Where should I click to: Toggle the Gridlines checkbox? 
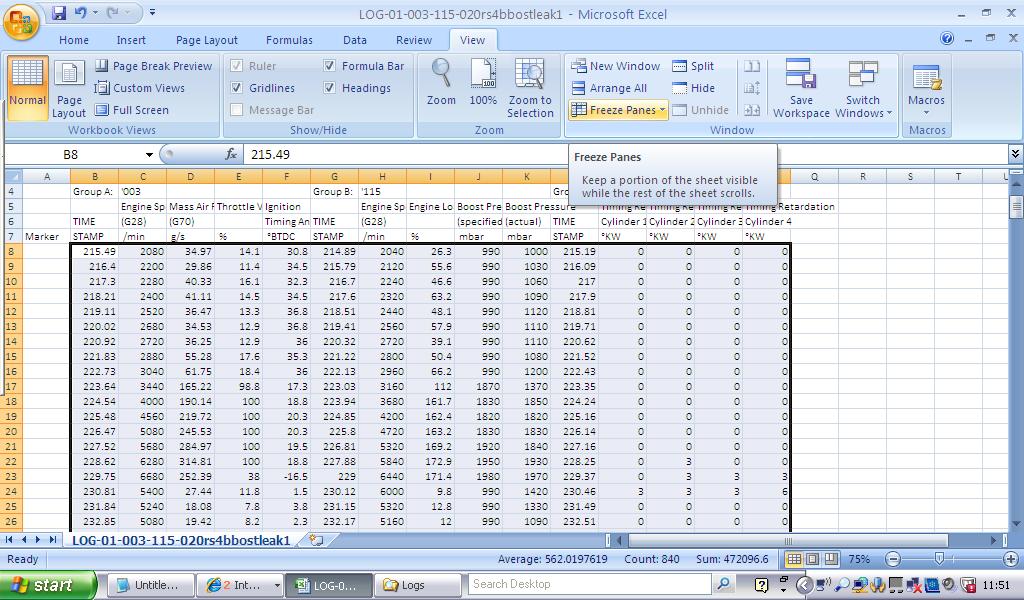pyautogui.click(x=237, y=88)
